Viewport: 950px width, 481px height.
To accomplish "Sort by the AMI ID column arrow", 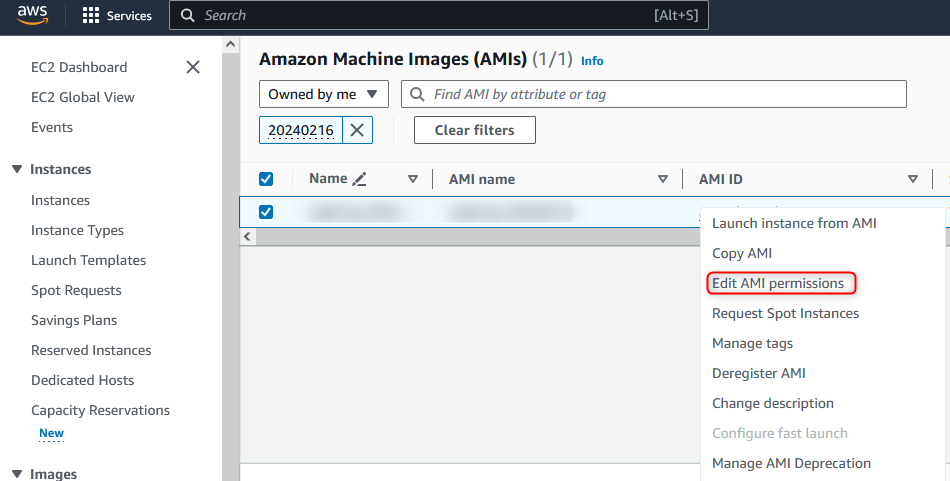I will click(x=912, y=179).
